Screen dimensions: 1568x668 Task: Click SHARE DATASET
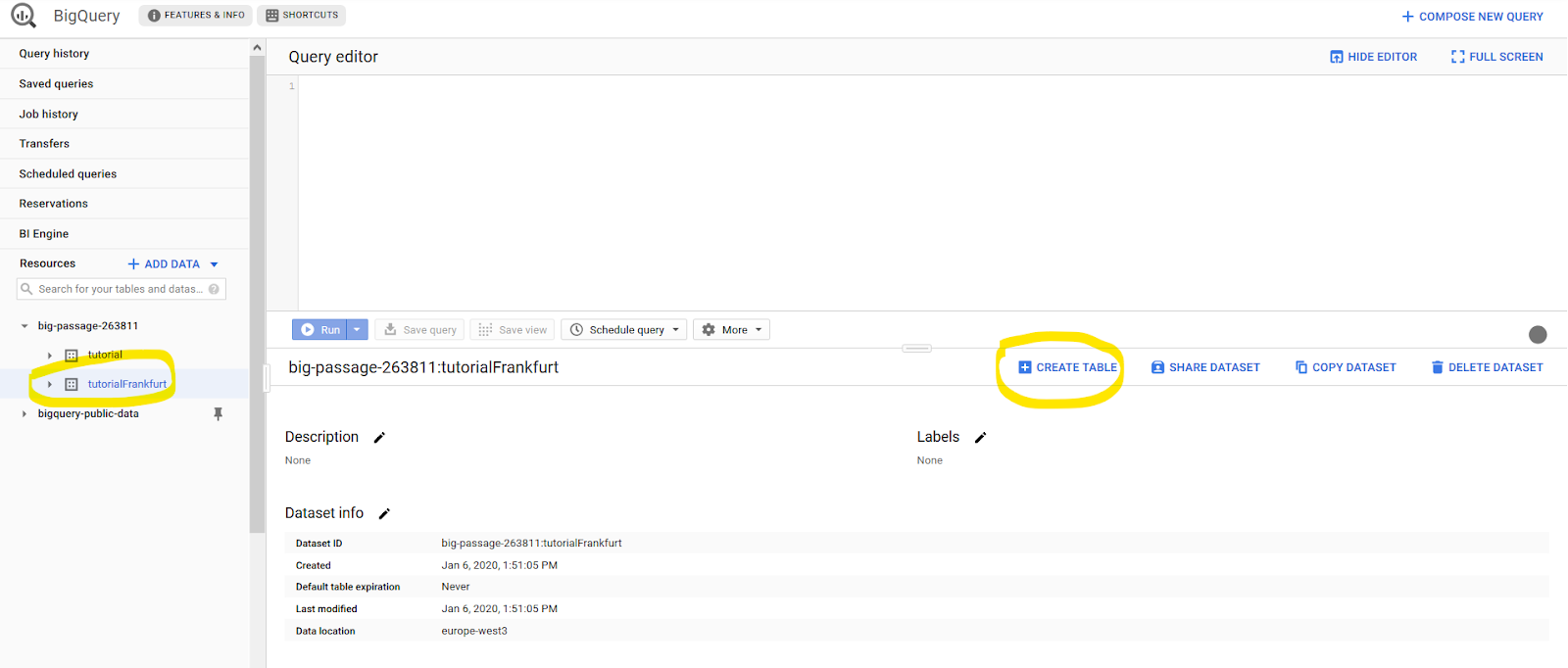1205,367
